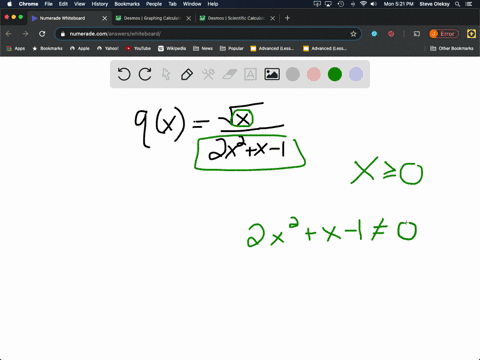This screenshot has height=360, width=480.
Task: Open the YouTube bookmark
Action: [x=138, y=48]
